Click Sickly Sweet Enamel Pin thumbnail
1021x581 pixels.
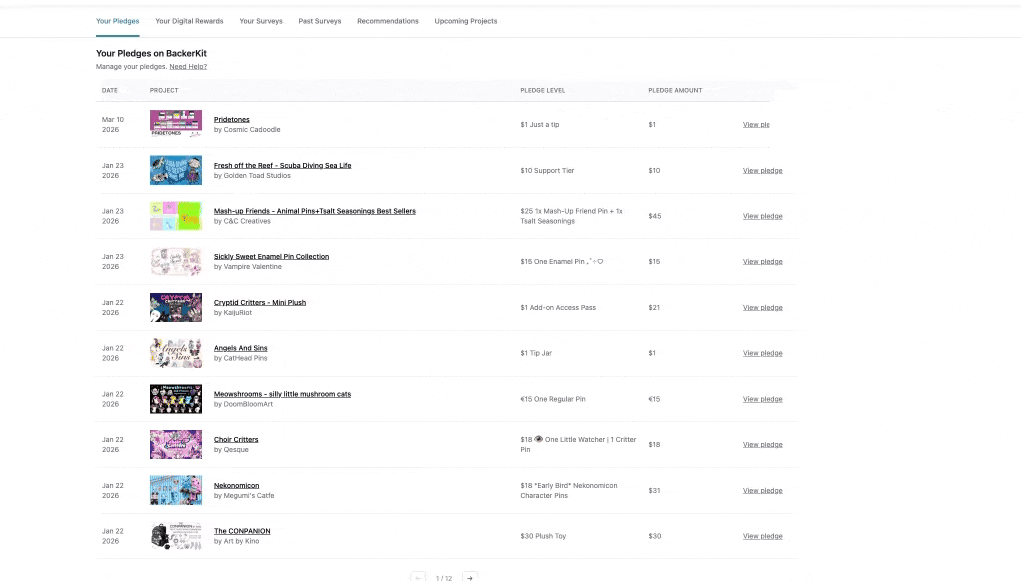pyautogui.click(x=176, y=261)
